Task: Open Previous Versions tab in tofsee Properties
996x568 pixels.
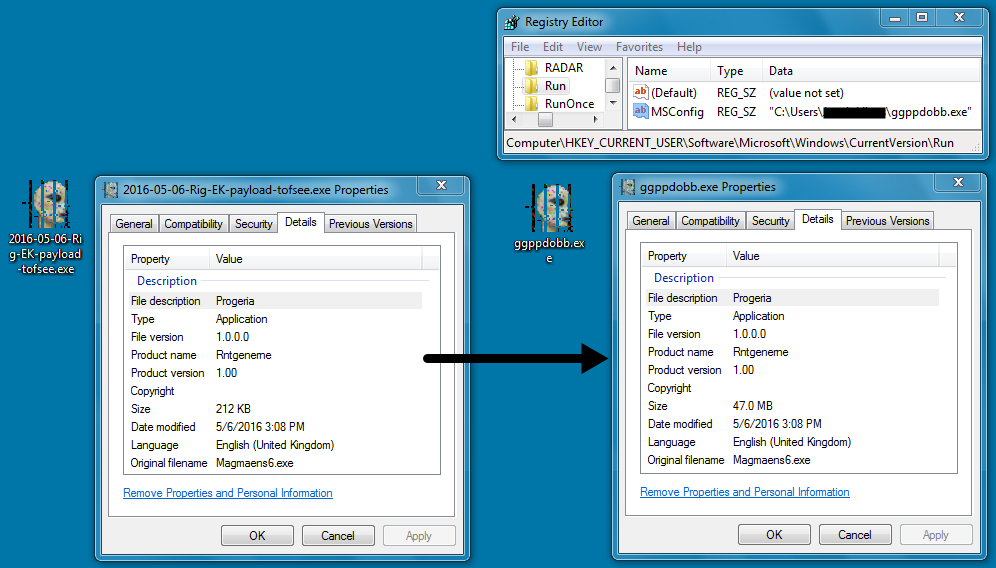Action: click(371, 224)
